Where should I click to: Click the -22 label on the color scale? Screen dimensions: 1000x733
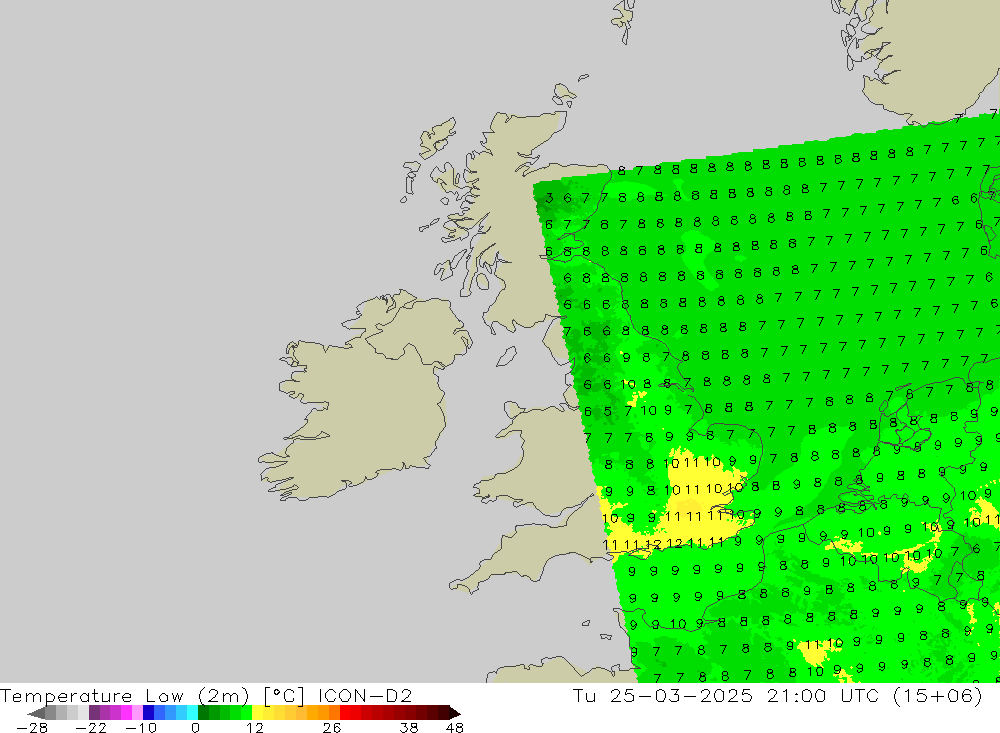click(x=91, y=728)
